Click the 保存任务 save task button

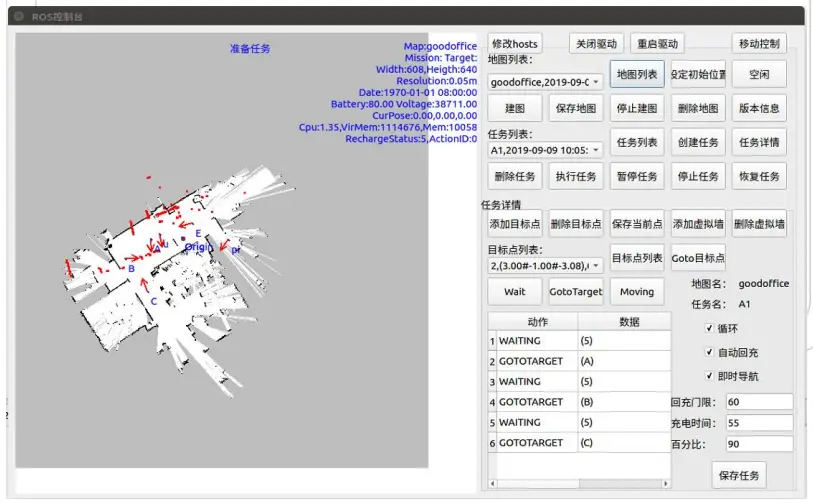click(x=740, y=477)
